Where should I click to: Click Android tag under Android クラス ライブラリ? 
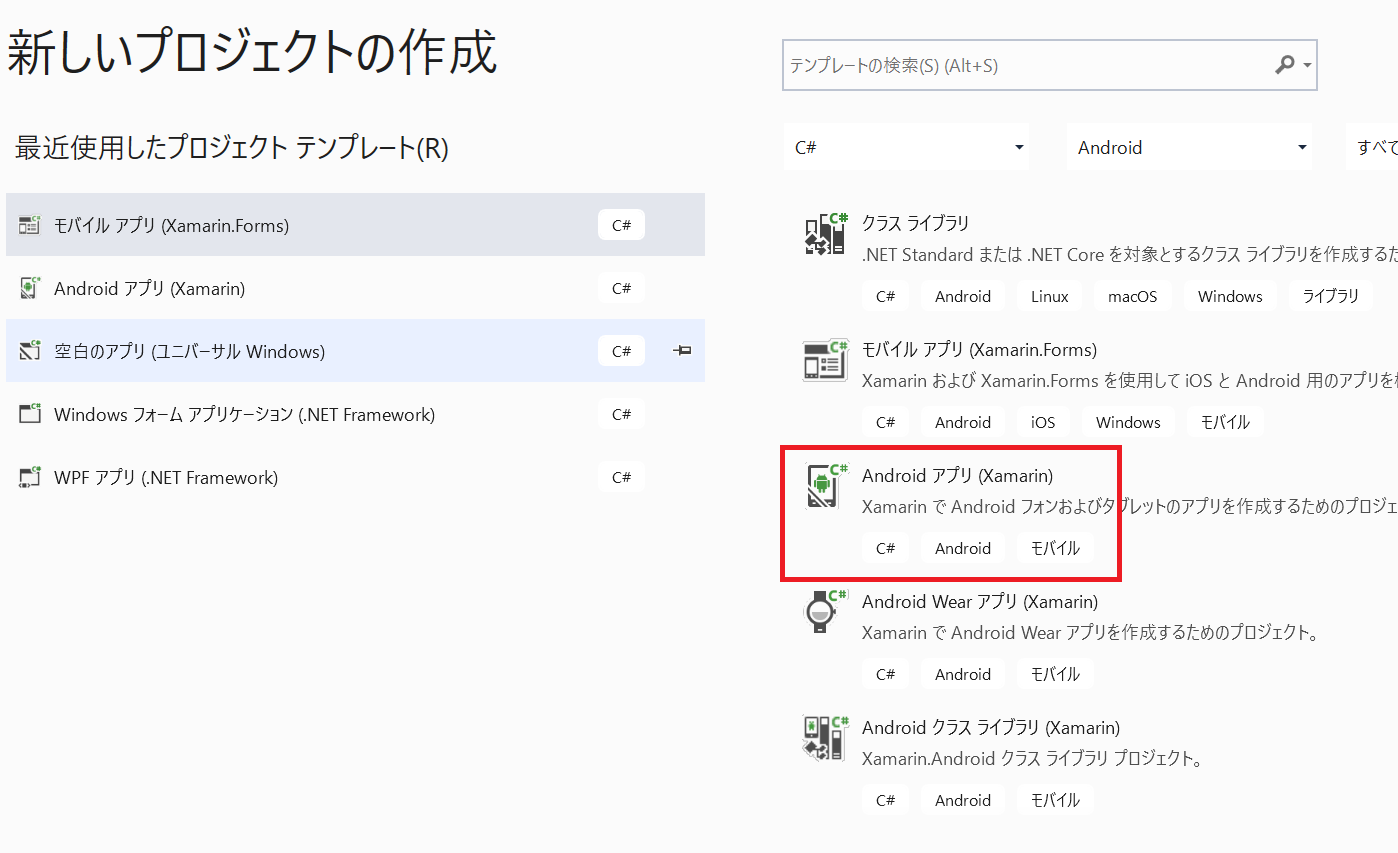tap(963, 800)
